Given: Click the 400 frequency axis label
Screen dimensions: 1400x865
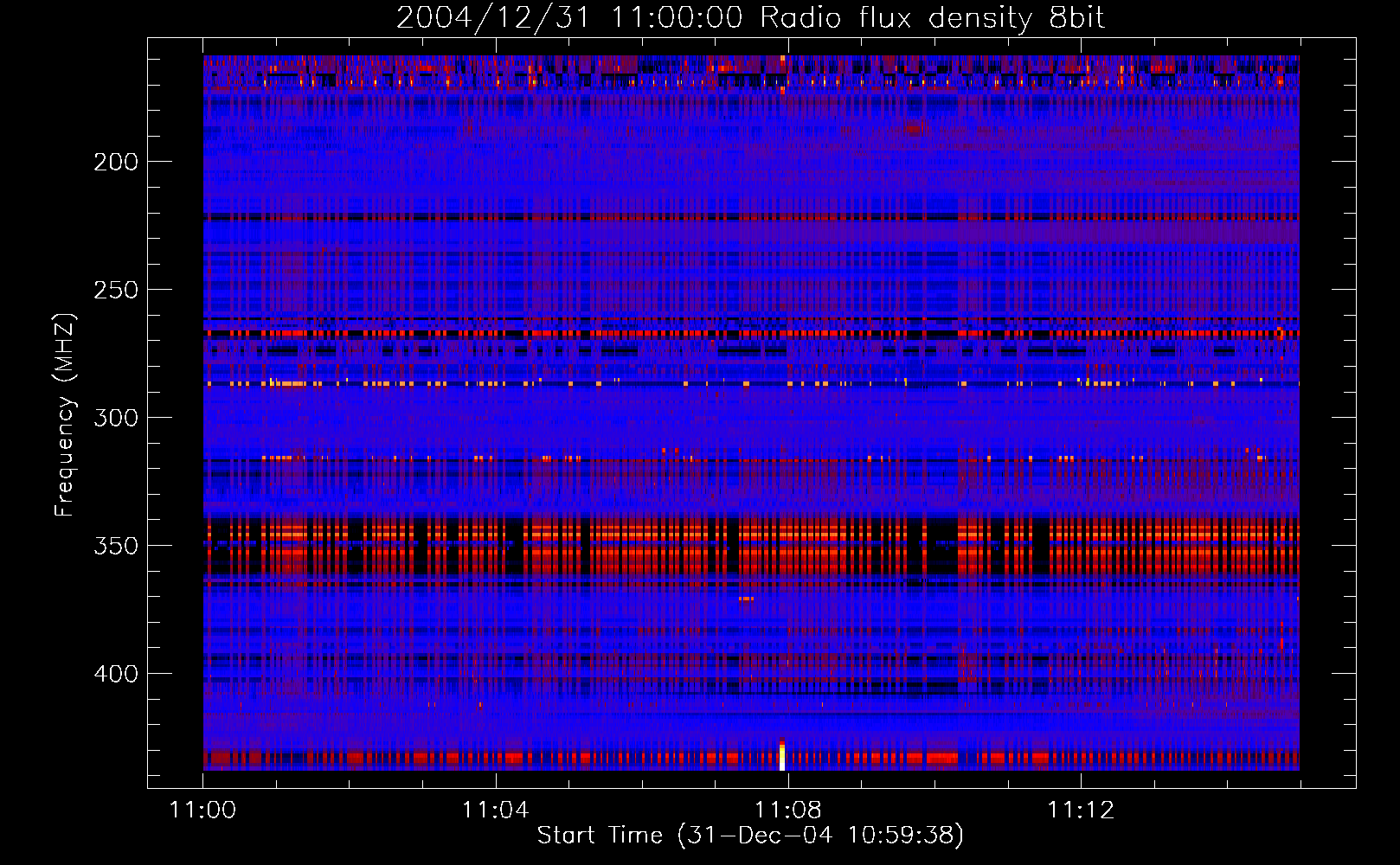Looking at the screenshot, I should pos(115,674).
